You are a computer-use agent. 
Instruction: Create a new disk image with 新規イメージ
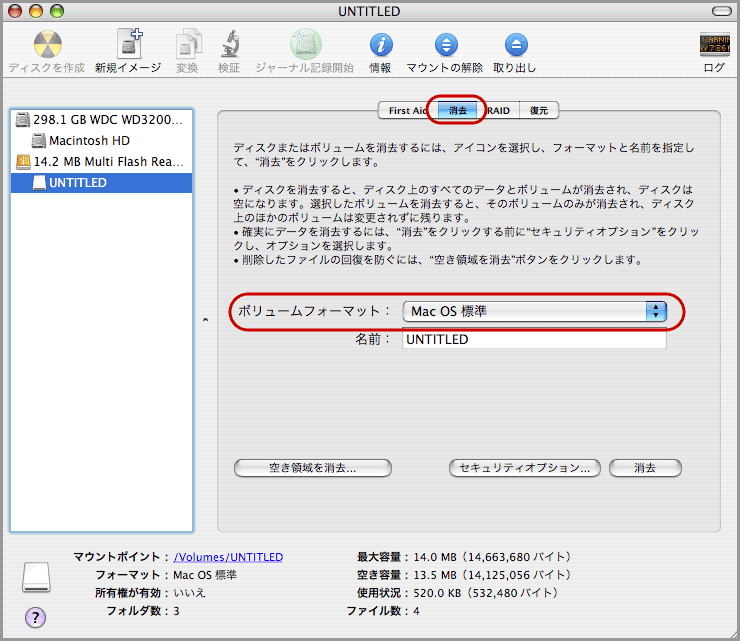pos(130,43)
